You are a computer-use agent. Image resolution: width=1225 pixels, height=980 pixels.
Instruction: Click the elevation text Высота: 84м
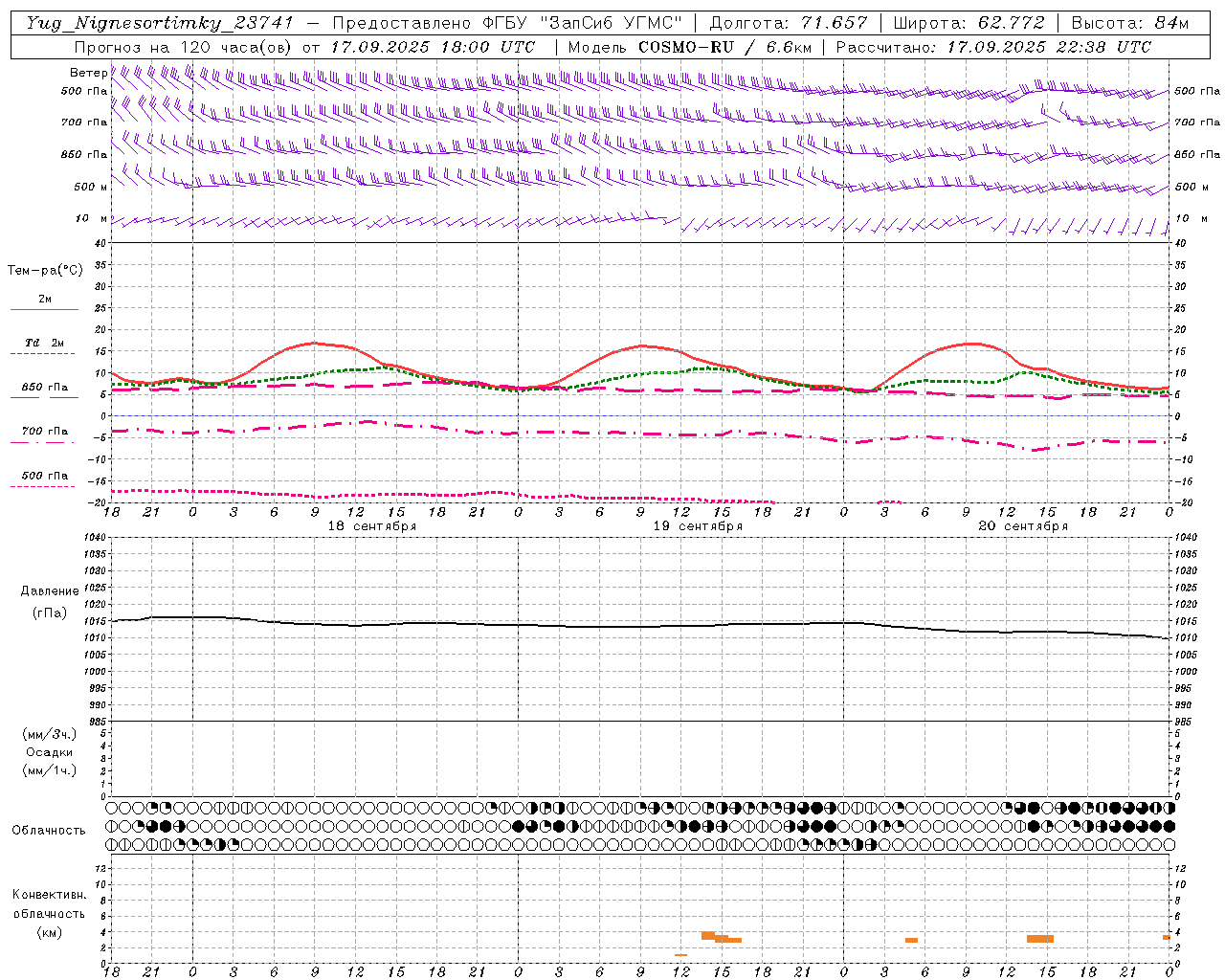(x=1130, y=23)
